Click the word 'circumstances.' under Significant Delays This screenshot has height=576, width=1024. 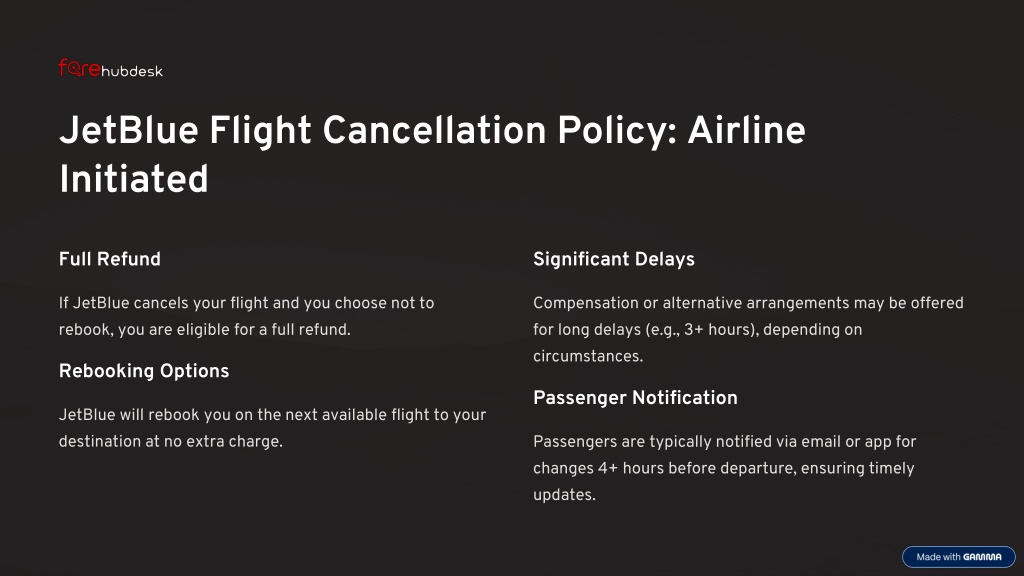click(x=588, y=357)
